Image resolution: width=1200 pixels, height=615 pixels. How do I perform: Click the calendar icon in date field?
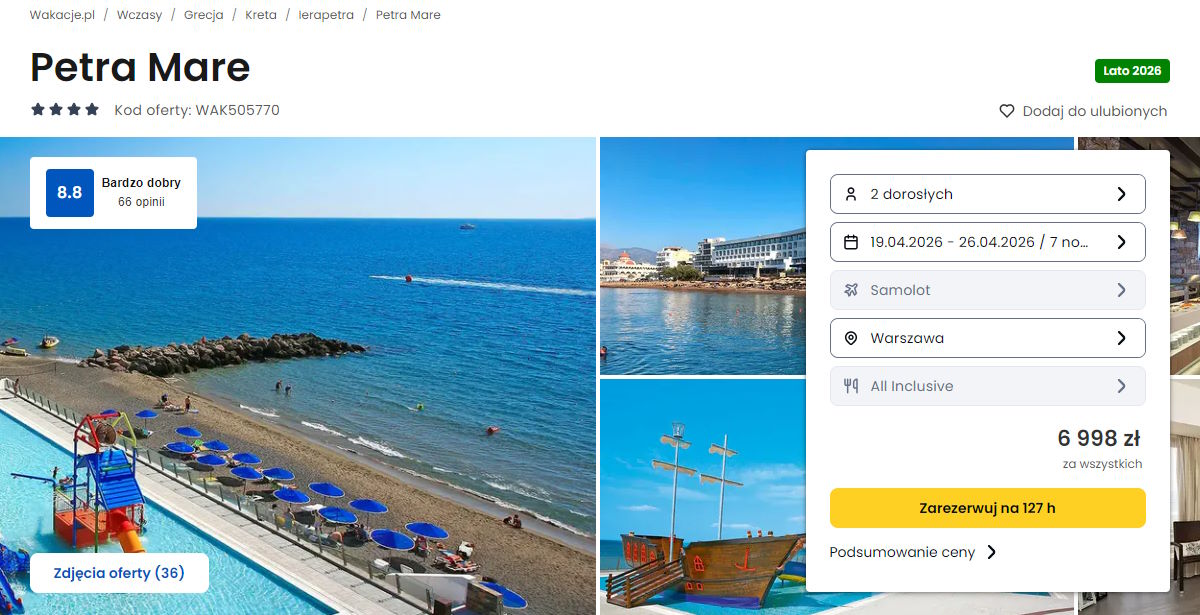pos(851,242)
